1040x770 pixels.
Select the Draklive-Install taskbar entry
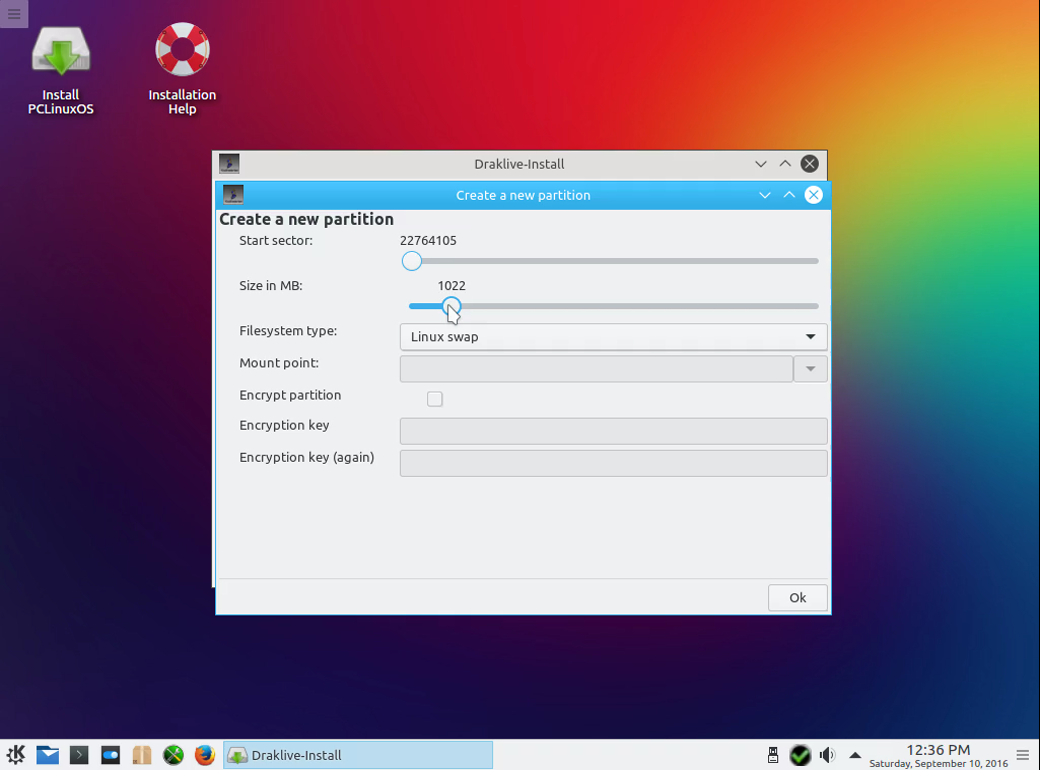pyautogui.click(x=358, y=755)
